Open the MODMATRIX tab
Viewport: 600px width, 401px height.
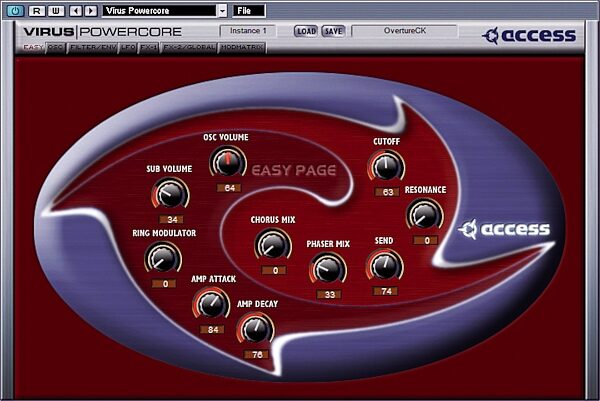point(242,47)
